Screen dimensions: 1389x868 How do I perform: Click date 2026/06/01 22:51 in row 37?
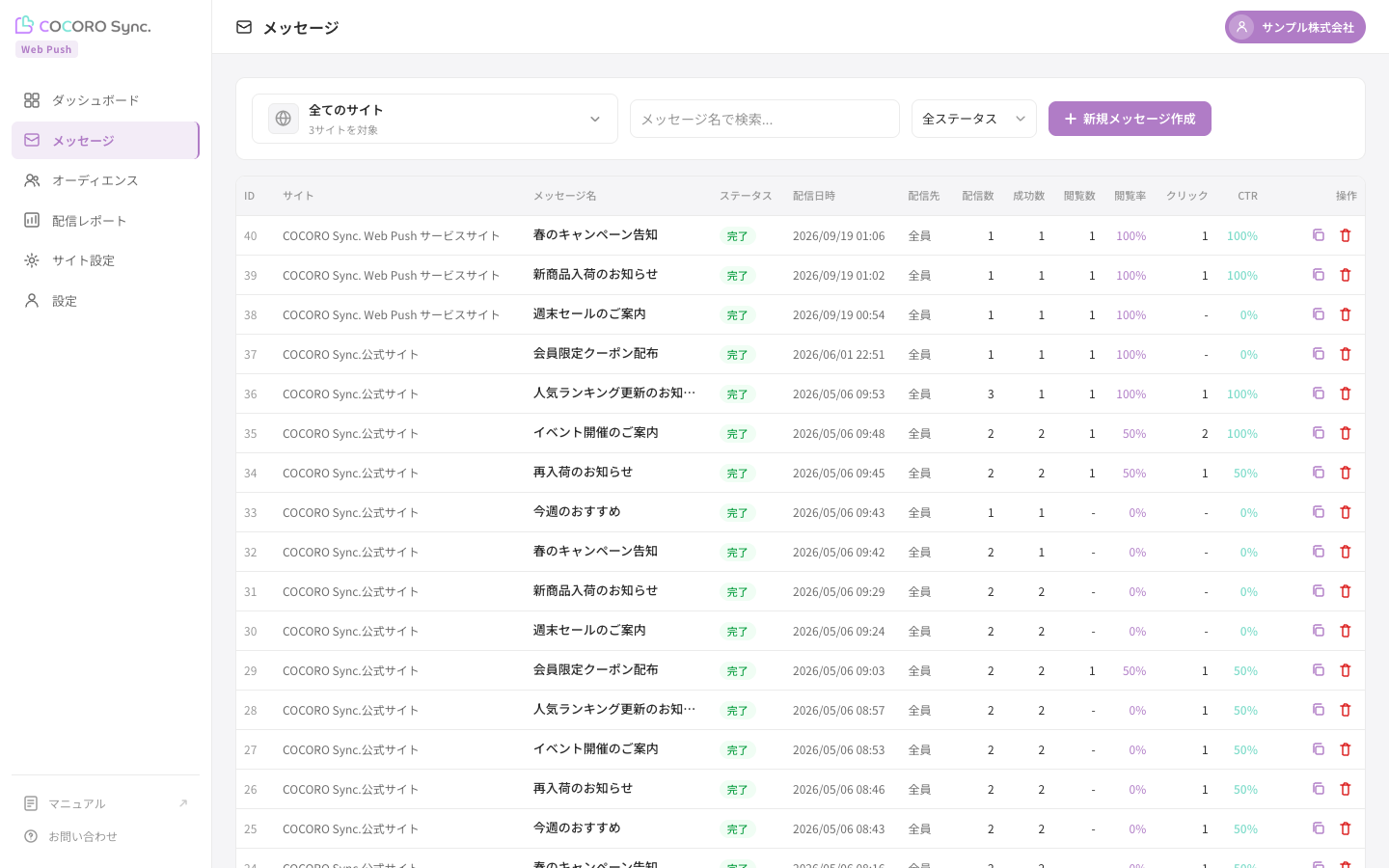(x=838, y=355)
